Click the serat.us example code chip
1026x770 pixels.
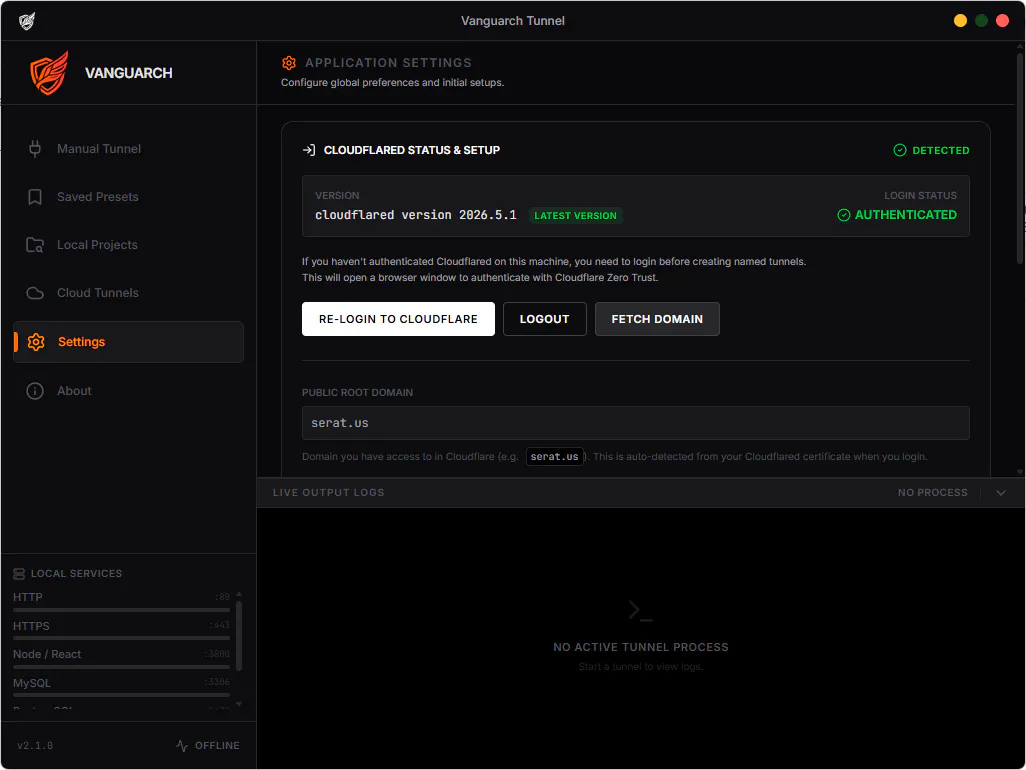(x=554, y=457)
